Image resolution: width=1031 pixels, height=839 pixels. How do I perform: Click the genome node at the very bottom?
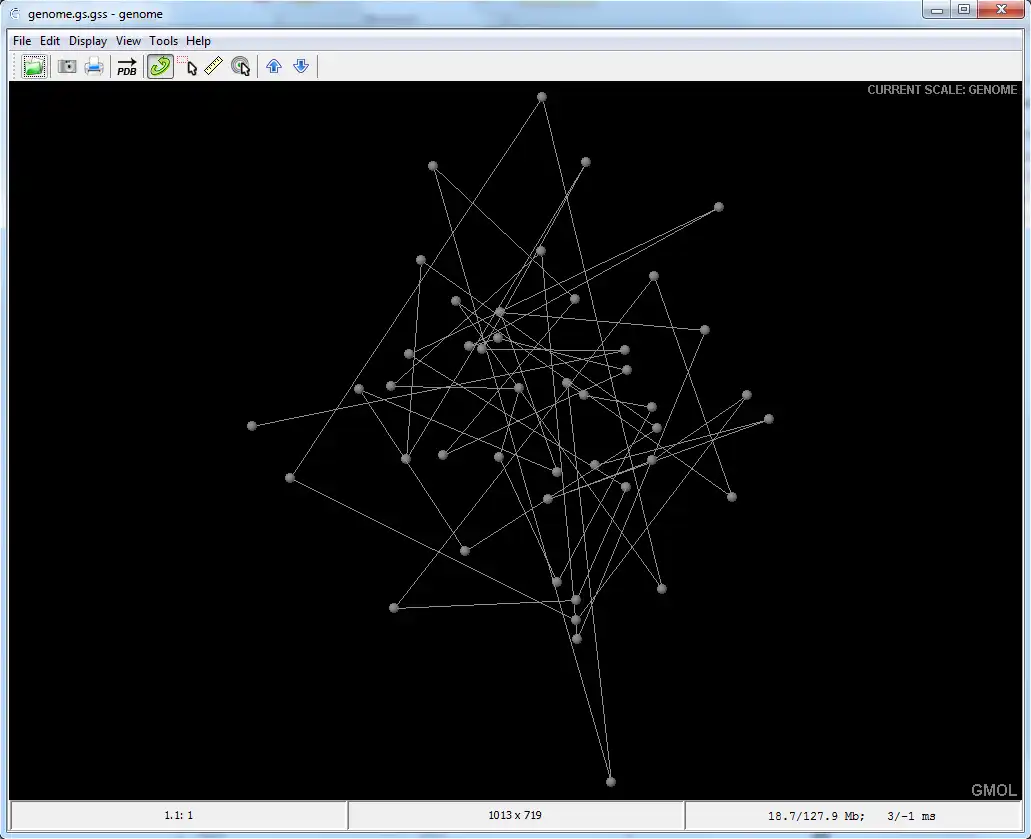611,782
